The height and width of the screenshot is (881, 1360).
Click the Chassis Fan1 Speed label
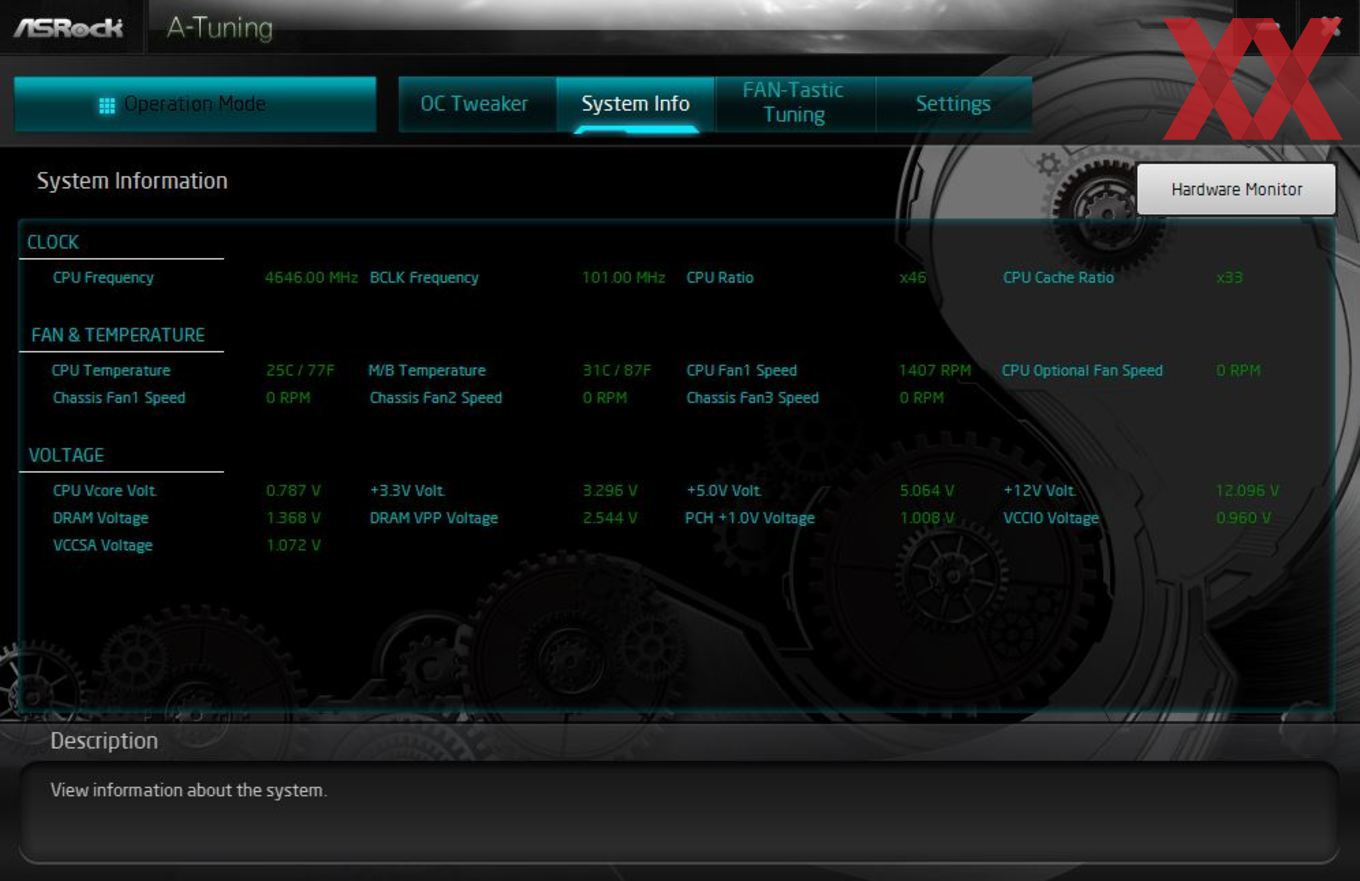(119, 397)
